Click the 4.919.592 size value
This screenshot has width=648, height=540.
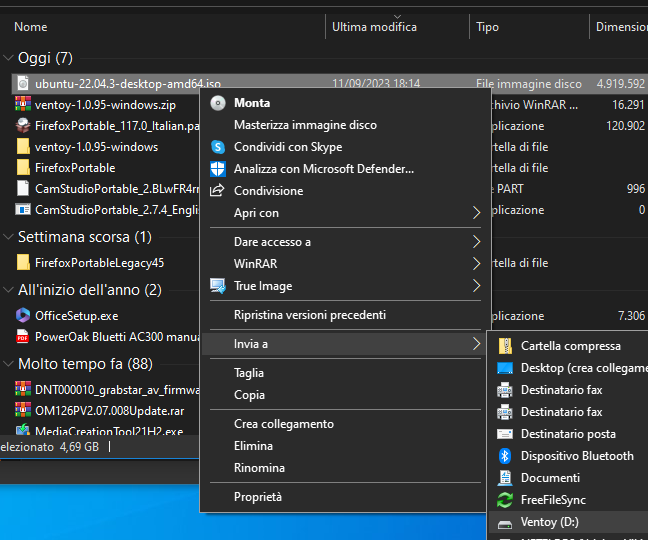click(x=620, y=84)
